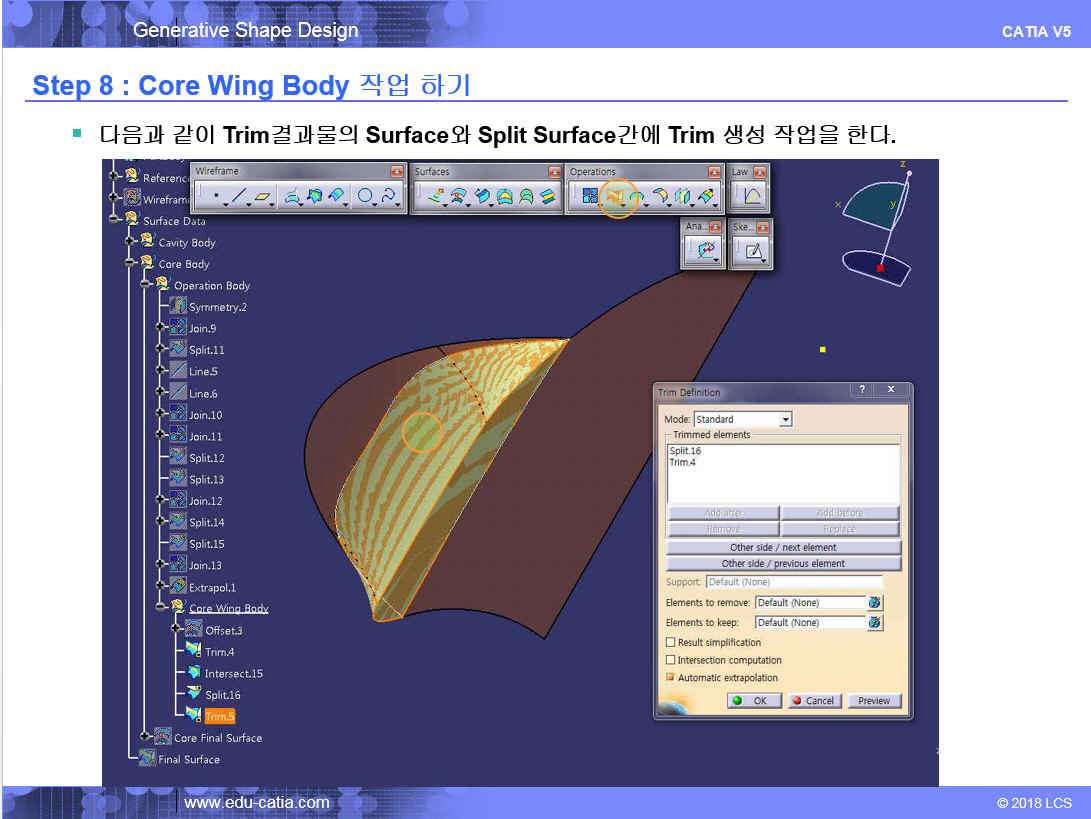This screenshot has height=819, width=1091.
Task: Expand the Cavity Body tree node
Action: click(132, 242)
